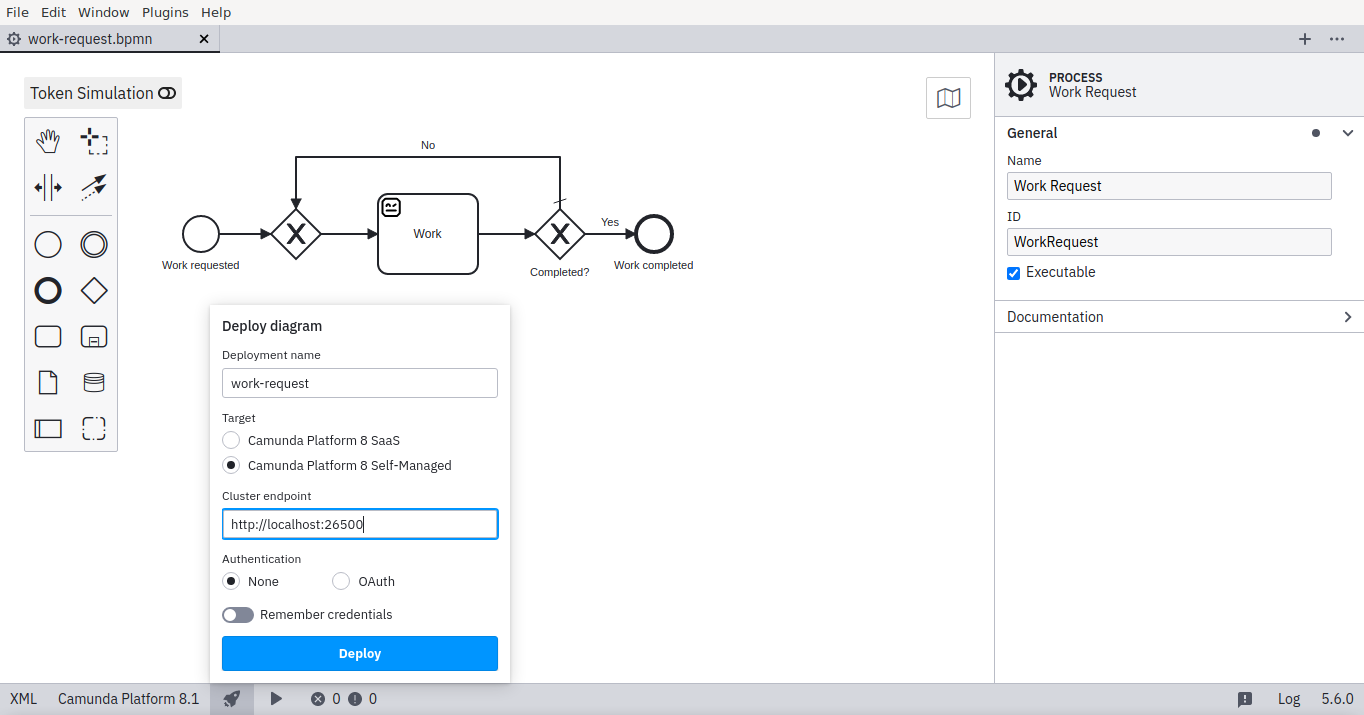This screenshot has height=715, width=1364.
Task: Focus the Deployment name field
Action: point(360,383)
